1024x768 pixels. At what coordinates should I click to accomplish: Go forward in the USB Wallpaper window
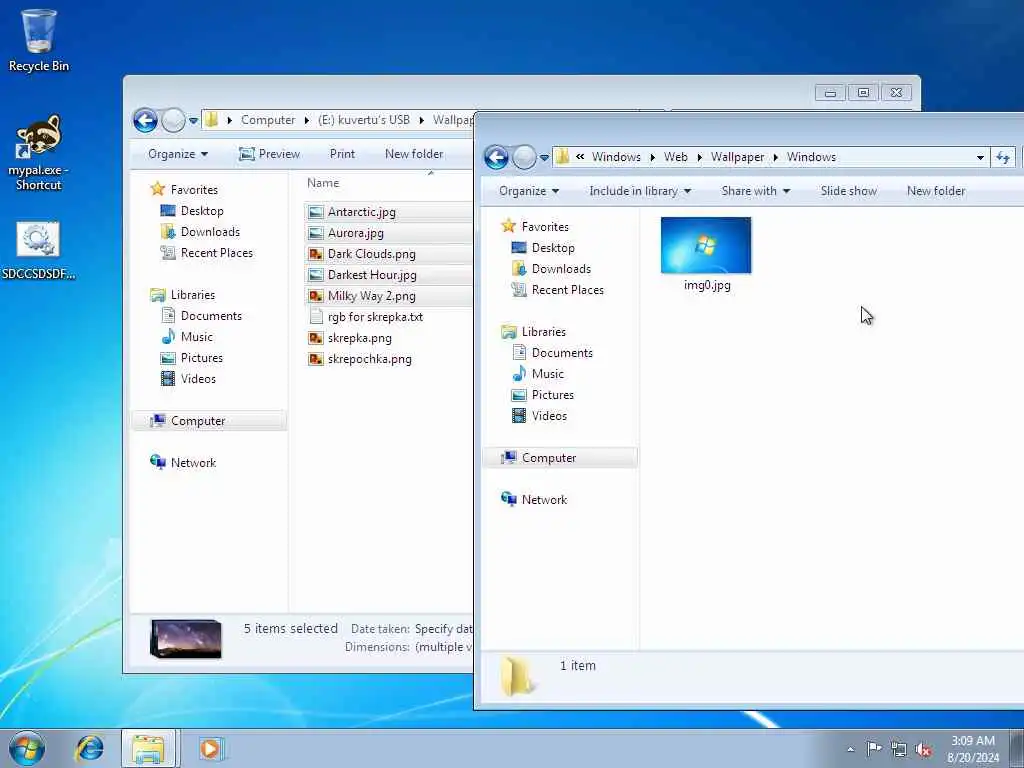(173, 120)
